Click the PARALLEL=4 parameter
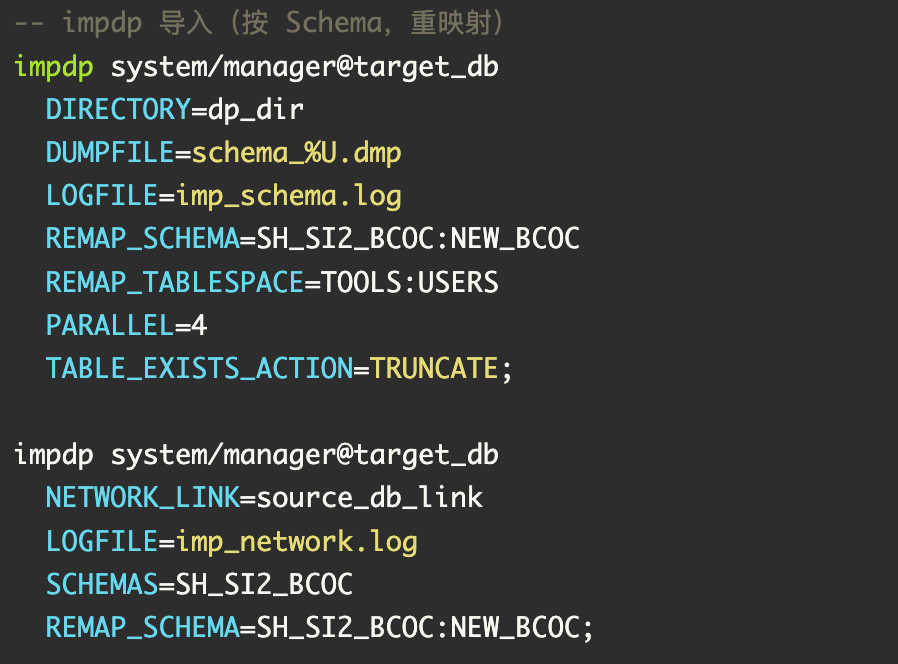The image size is (898, 664). [126, 325]
